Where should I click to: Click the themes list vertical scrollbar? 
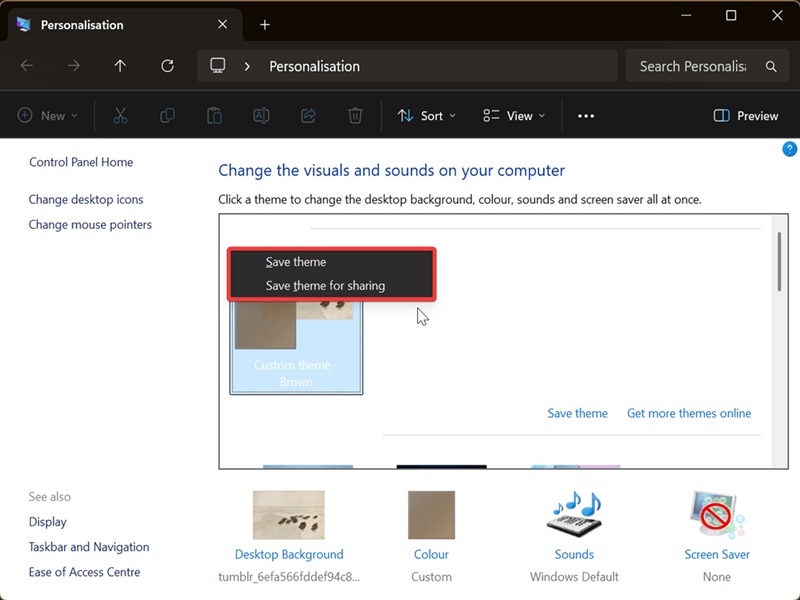click(x=779, y=262)
